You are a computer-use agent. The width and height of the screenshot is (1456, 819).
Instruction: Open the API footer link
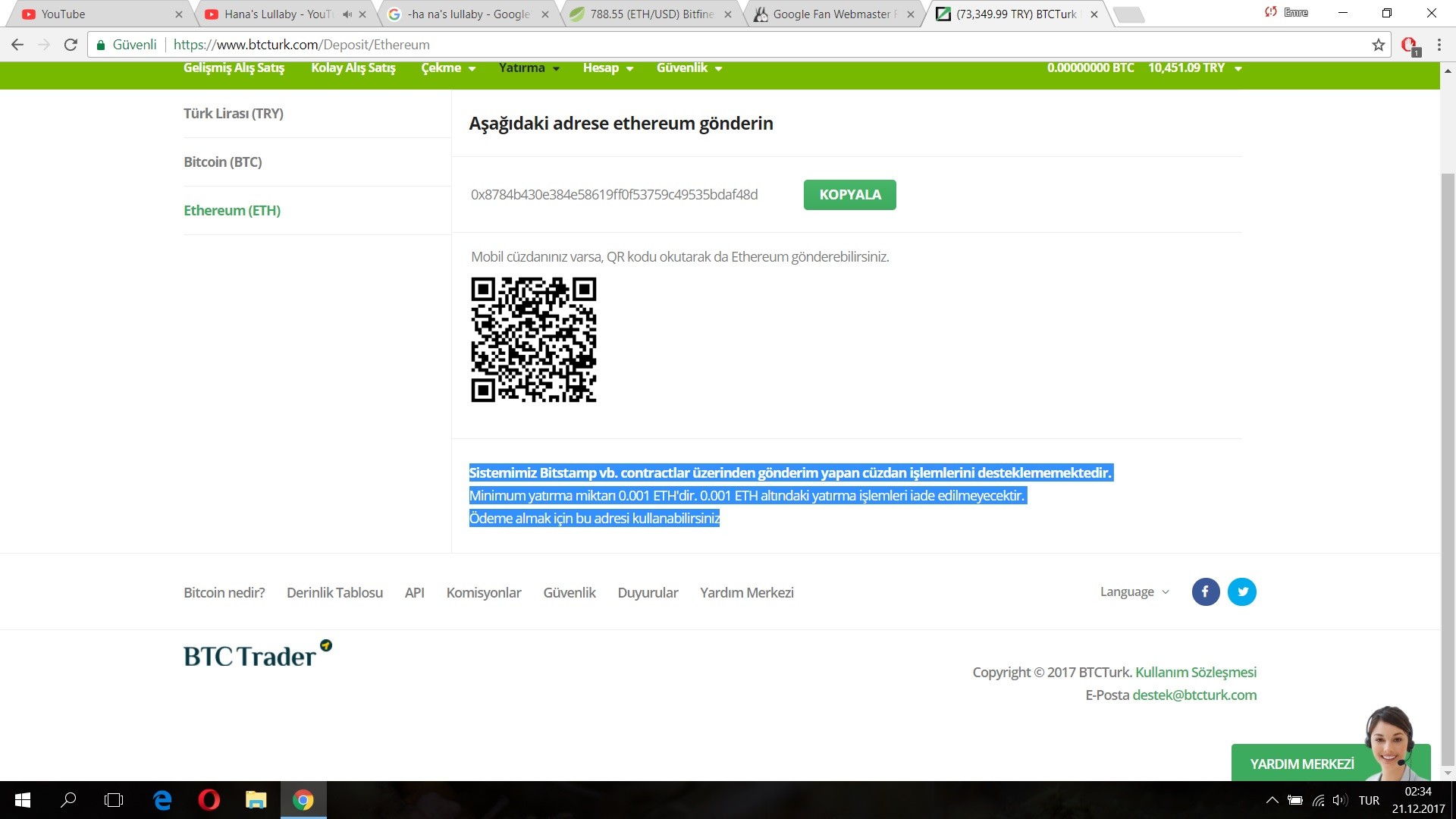414,592
